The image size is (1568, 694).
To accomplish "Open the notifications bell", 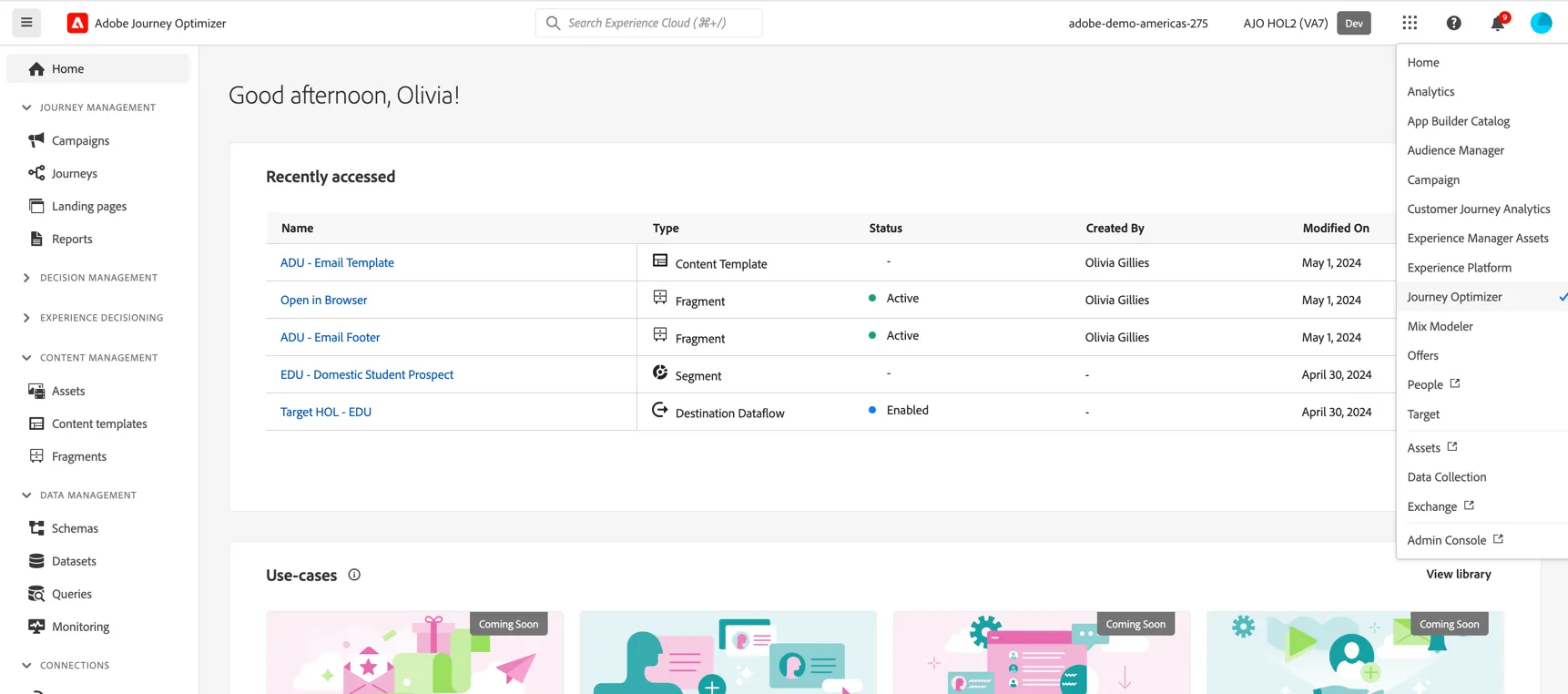I will point(1498,23).
